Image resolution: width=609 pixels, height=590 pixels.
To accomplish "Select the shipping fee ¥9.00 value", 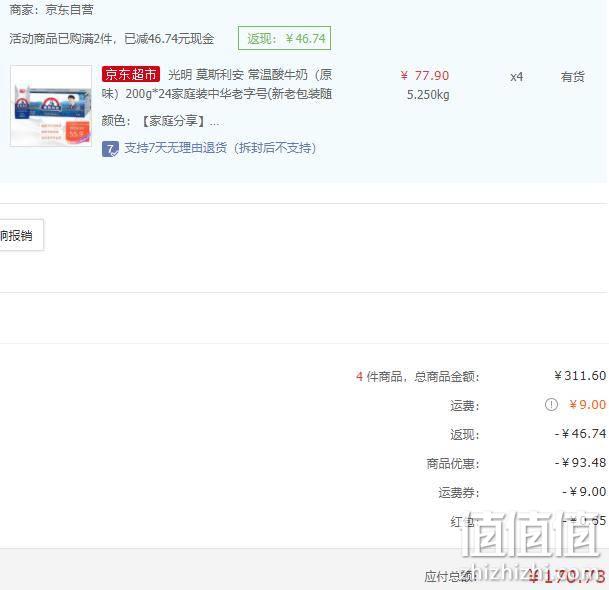I will tap(587, 405).
